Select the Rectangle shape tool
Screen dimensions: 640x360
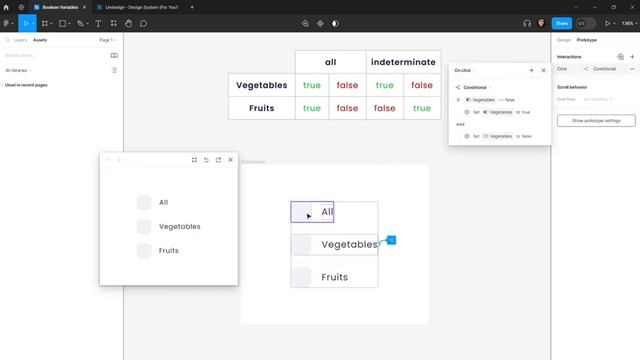(62, 24)
